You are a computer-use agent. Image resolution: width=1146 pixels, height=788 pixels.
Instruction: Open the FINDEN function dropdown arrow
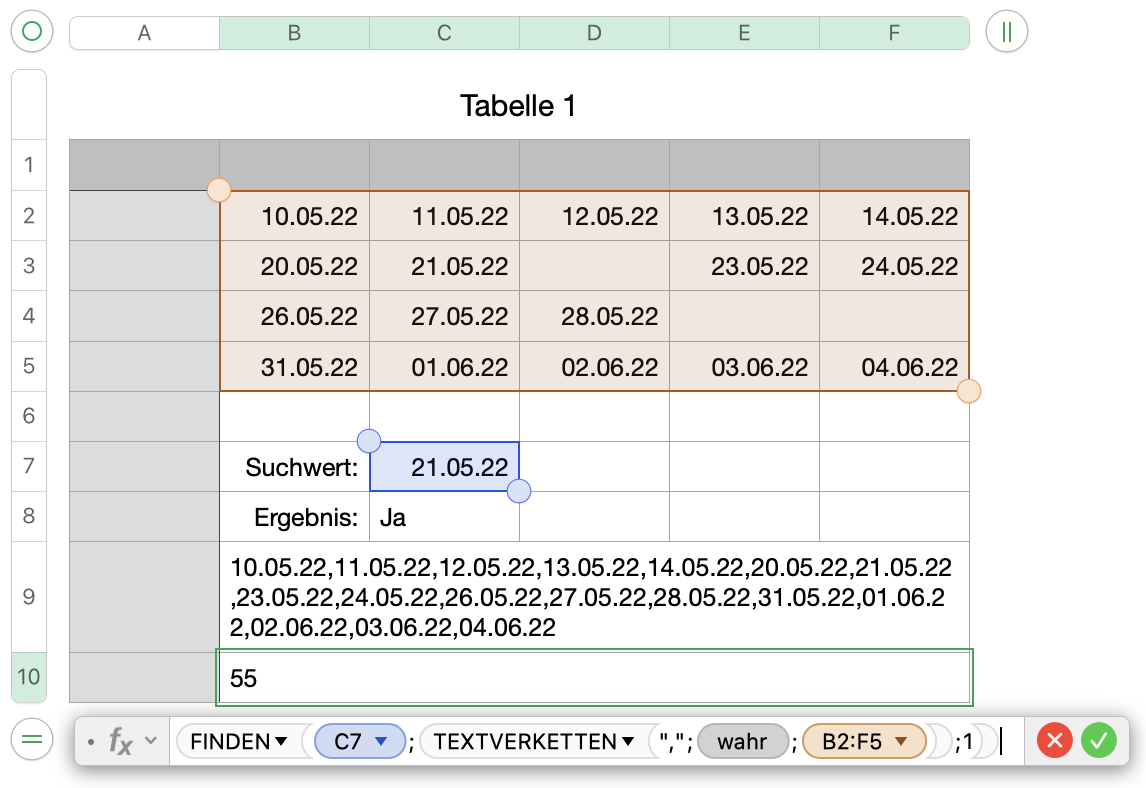pyautogui.click(x=281, y=742)
